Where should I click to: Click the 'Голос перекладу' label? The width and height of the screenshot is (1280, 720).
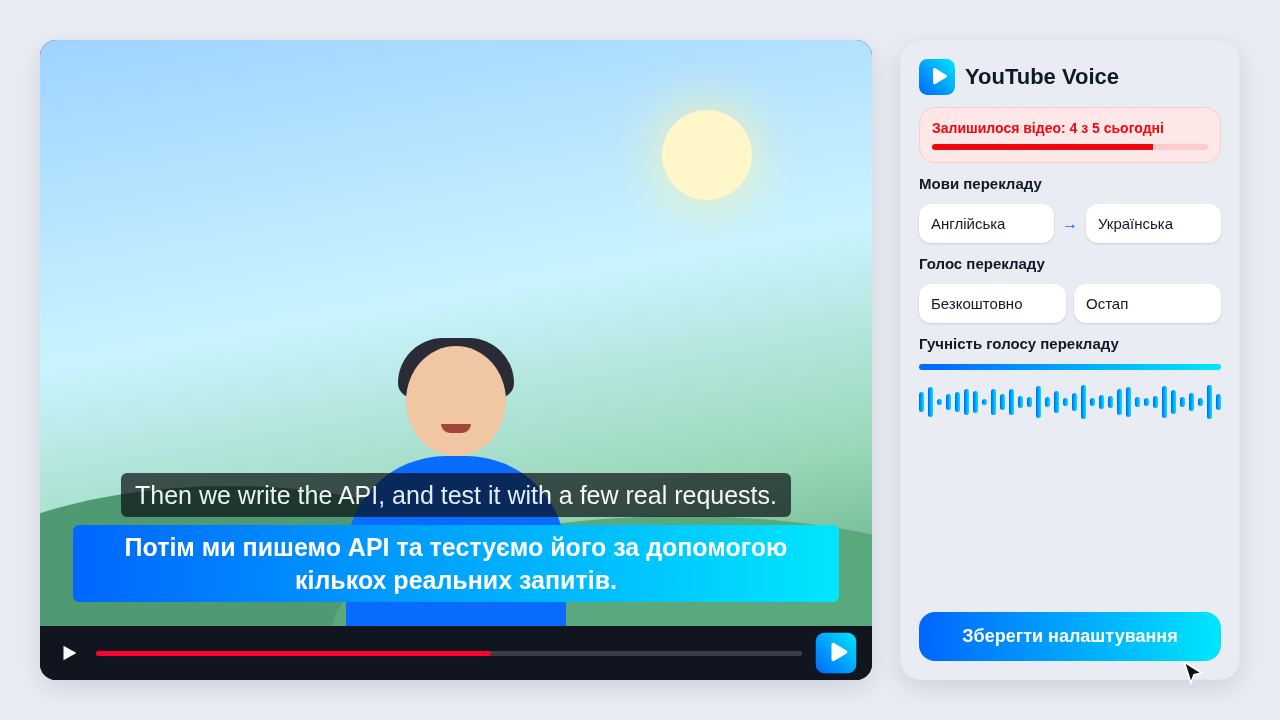coord(982,264)
